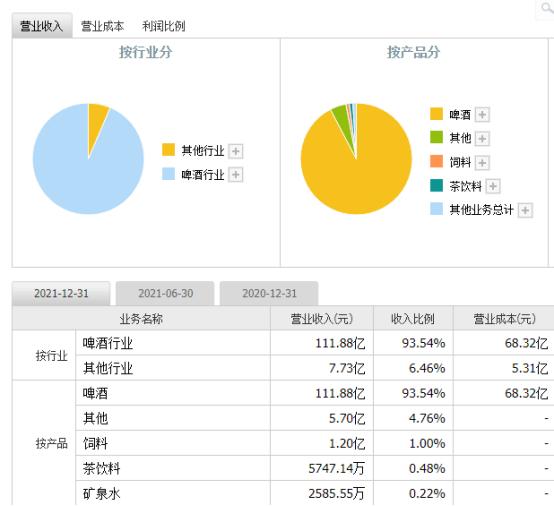Click the yellow 其他行业 legend swatch
The width and height of the screenshot is (554, 506).
tap(168, 149)
